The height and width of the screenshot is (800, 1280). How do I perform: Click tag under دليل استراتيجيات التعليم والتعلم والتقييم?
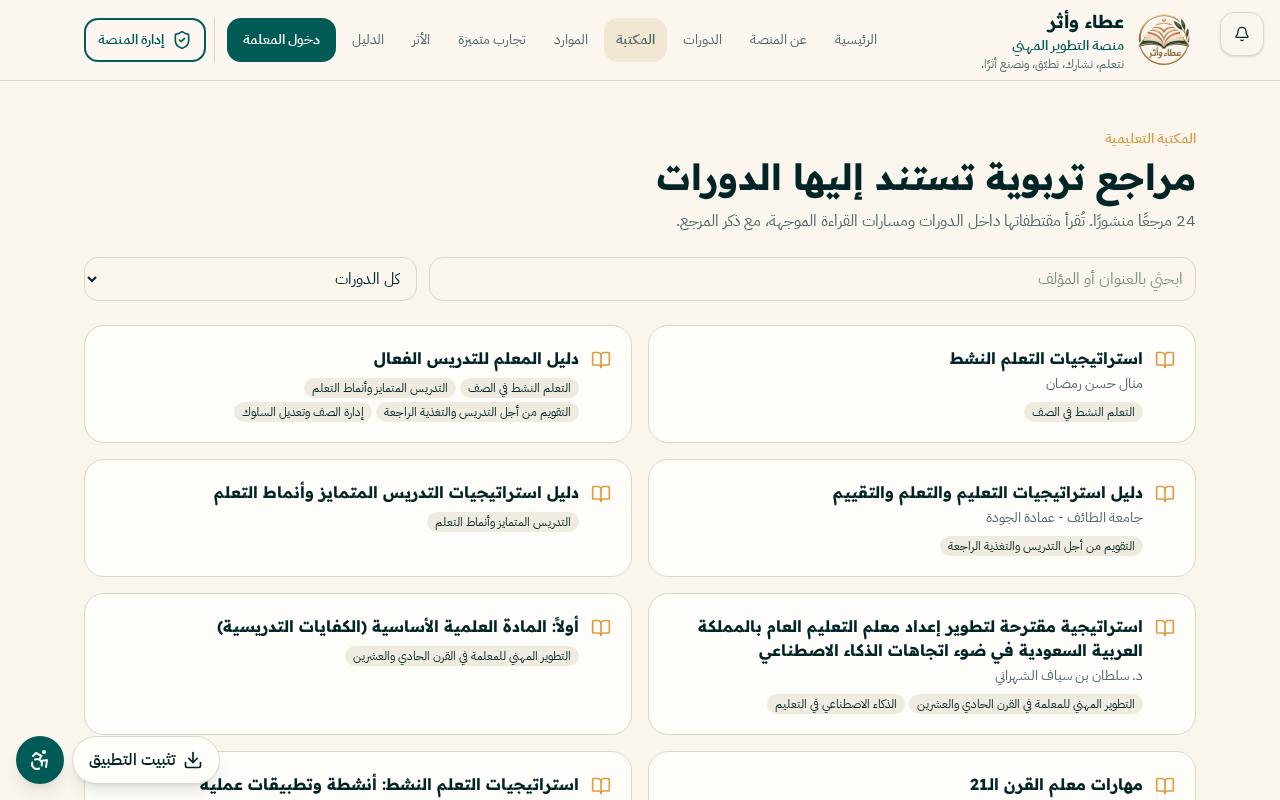coord(1041,546)
